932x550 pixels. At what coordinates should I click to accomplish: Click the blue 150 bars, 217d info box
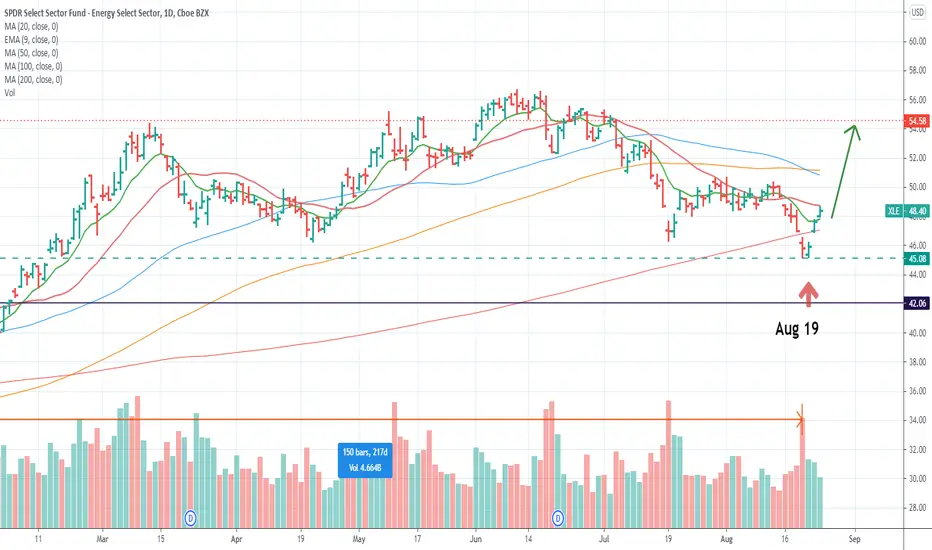click(365, 460)
